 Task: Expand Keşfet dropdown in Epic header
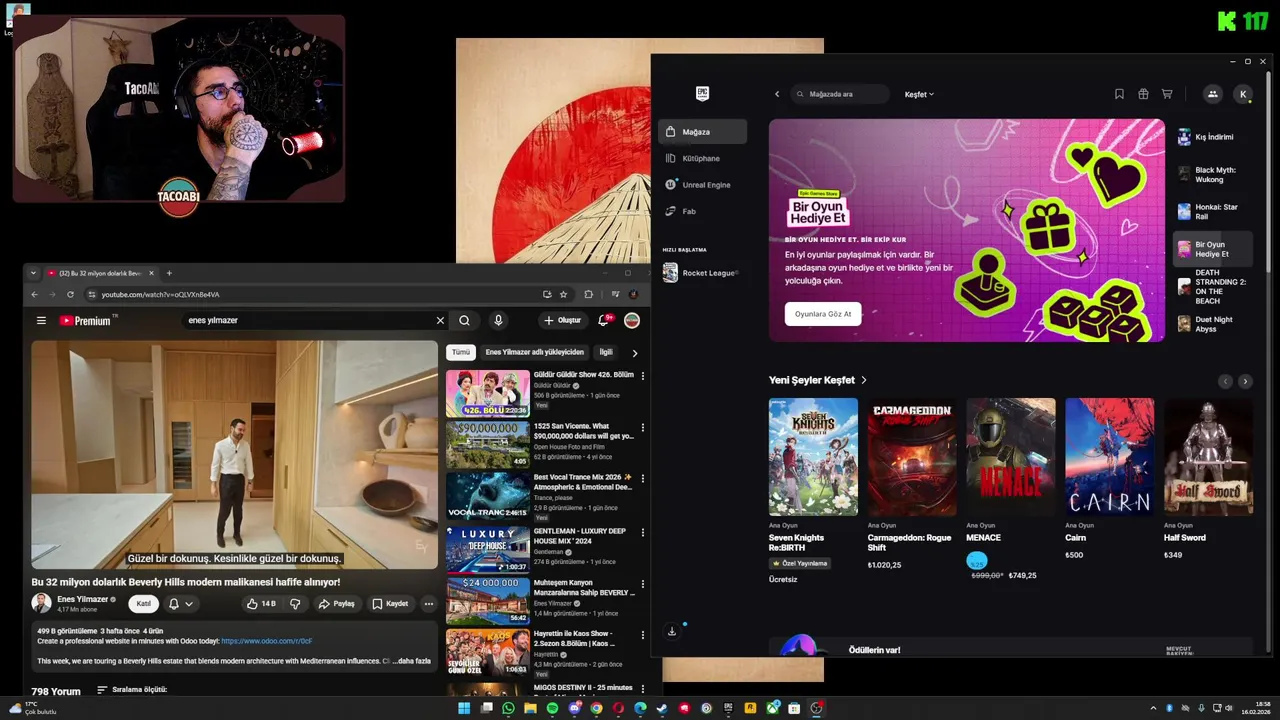point(919,94)
